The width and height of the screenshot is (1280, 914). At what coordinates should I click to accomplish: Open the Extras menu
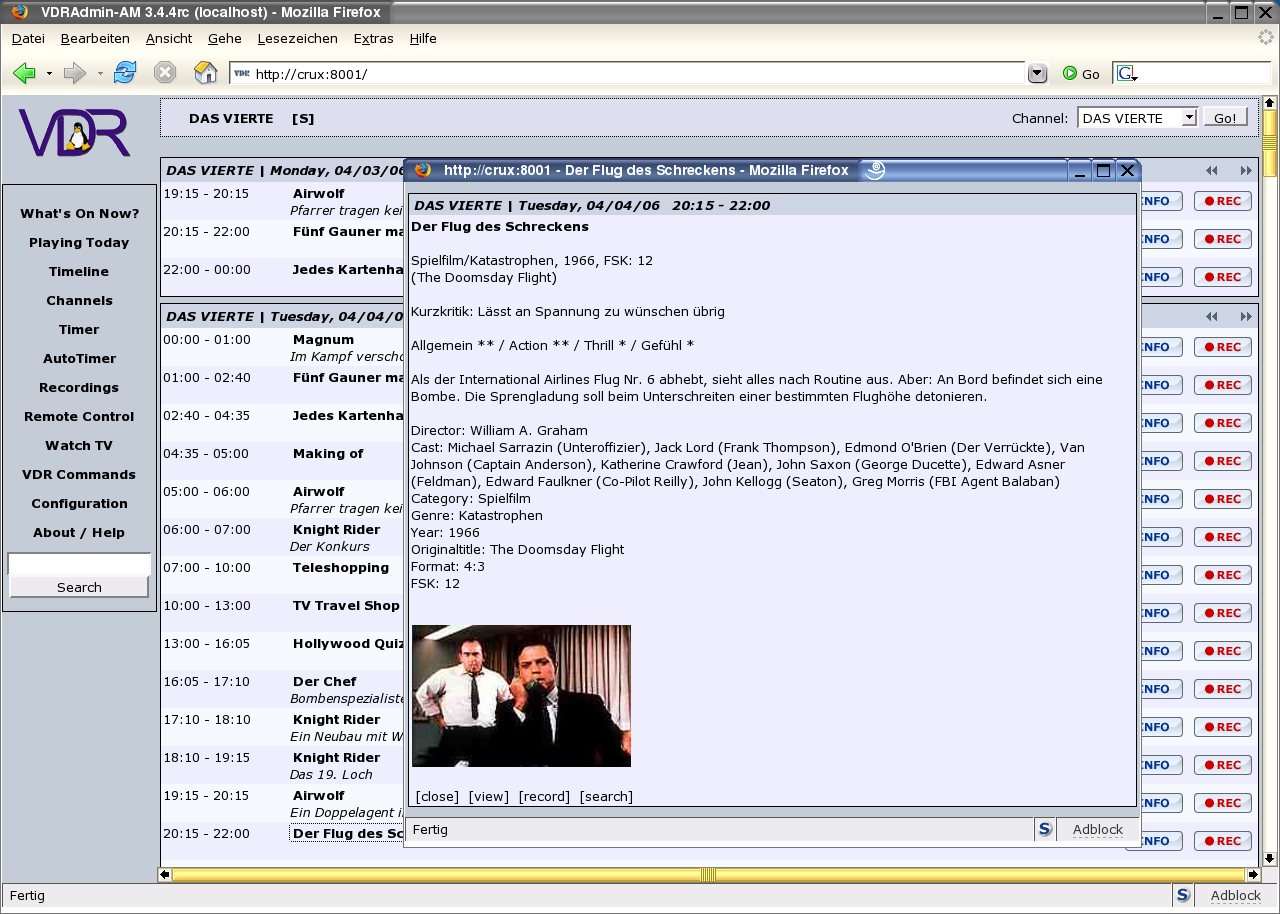(x=373, y=38)
